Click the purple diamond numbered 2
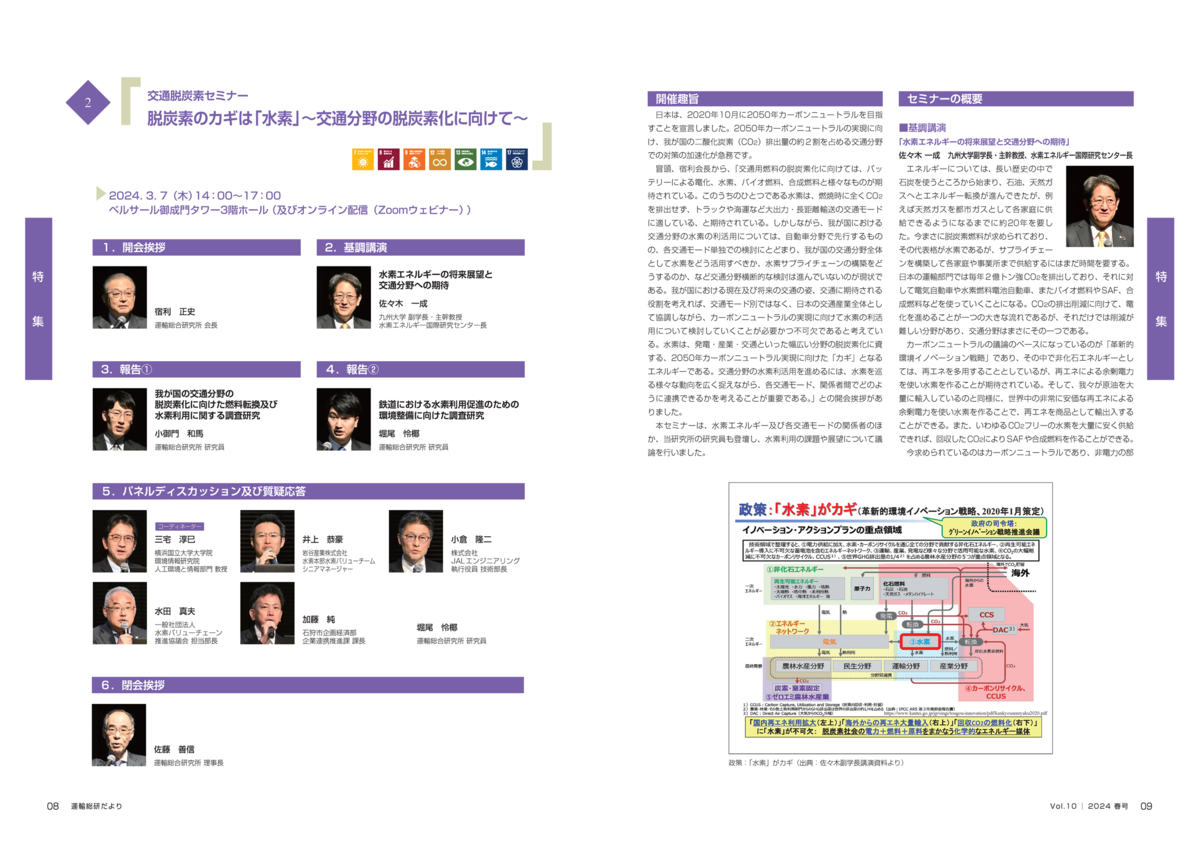1200x848 pixels. tap(88, 103)
